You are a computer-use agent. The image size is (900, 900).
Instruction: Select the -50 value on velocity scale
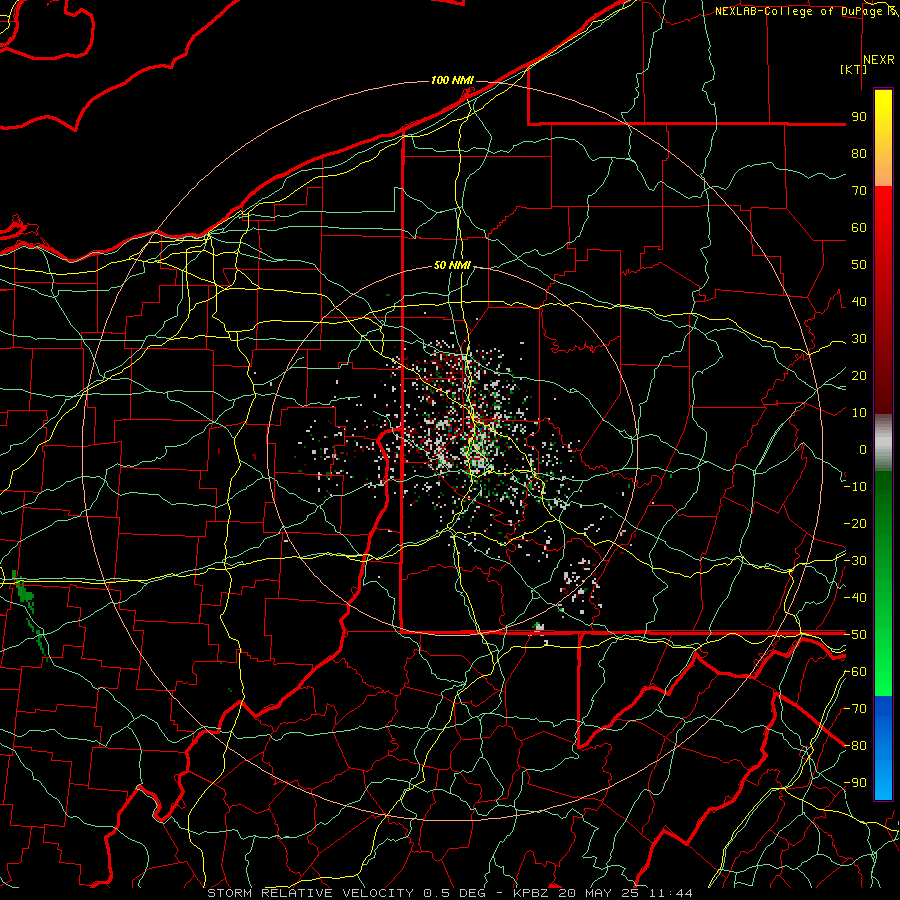(855, 635)
